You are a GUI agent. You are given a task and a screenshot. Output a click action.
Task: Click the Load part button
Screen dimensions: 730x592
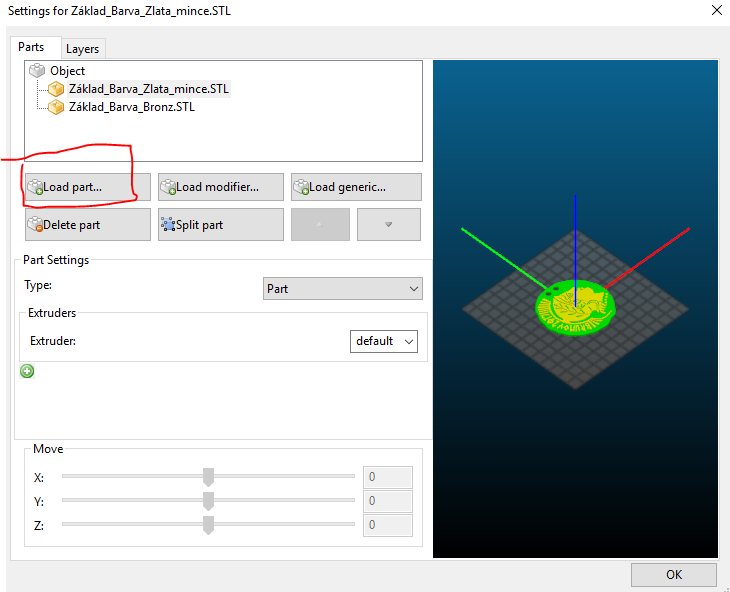(x=87, y=187)
